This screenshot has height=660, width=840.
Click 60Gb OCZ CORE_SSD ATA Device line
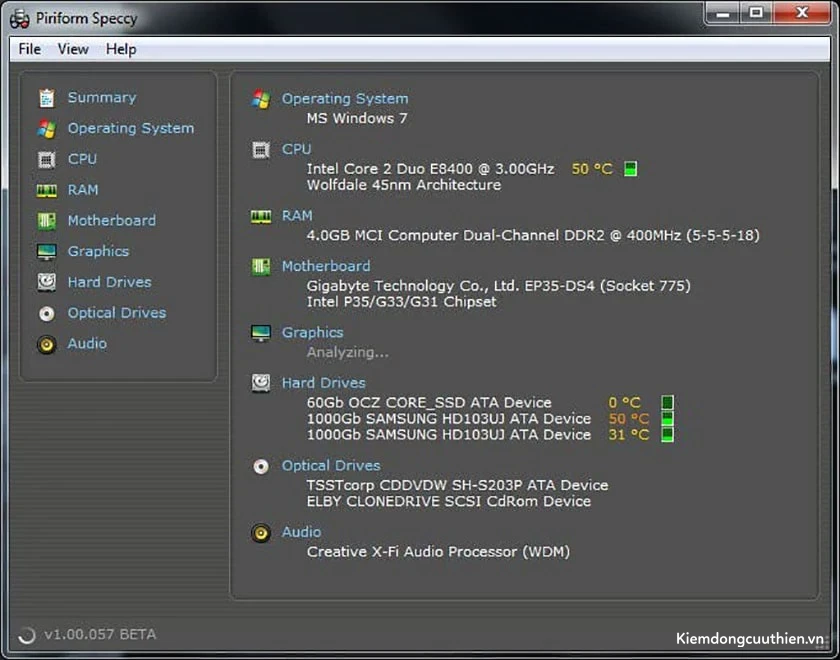(429, 402)
